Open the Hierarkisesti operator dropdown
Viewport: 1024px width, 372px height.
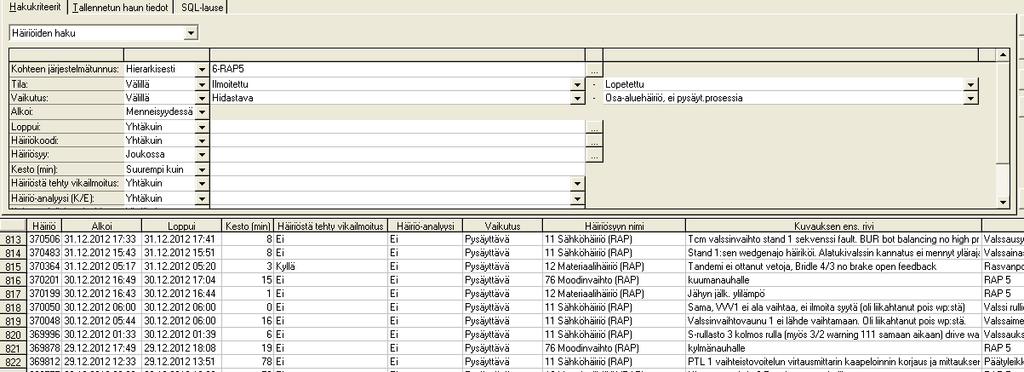[x=201, y=69]
